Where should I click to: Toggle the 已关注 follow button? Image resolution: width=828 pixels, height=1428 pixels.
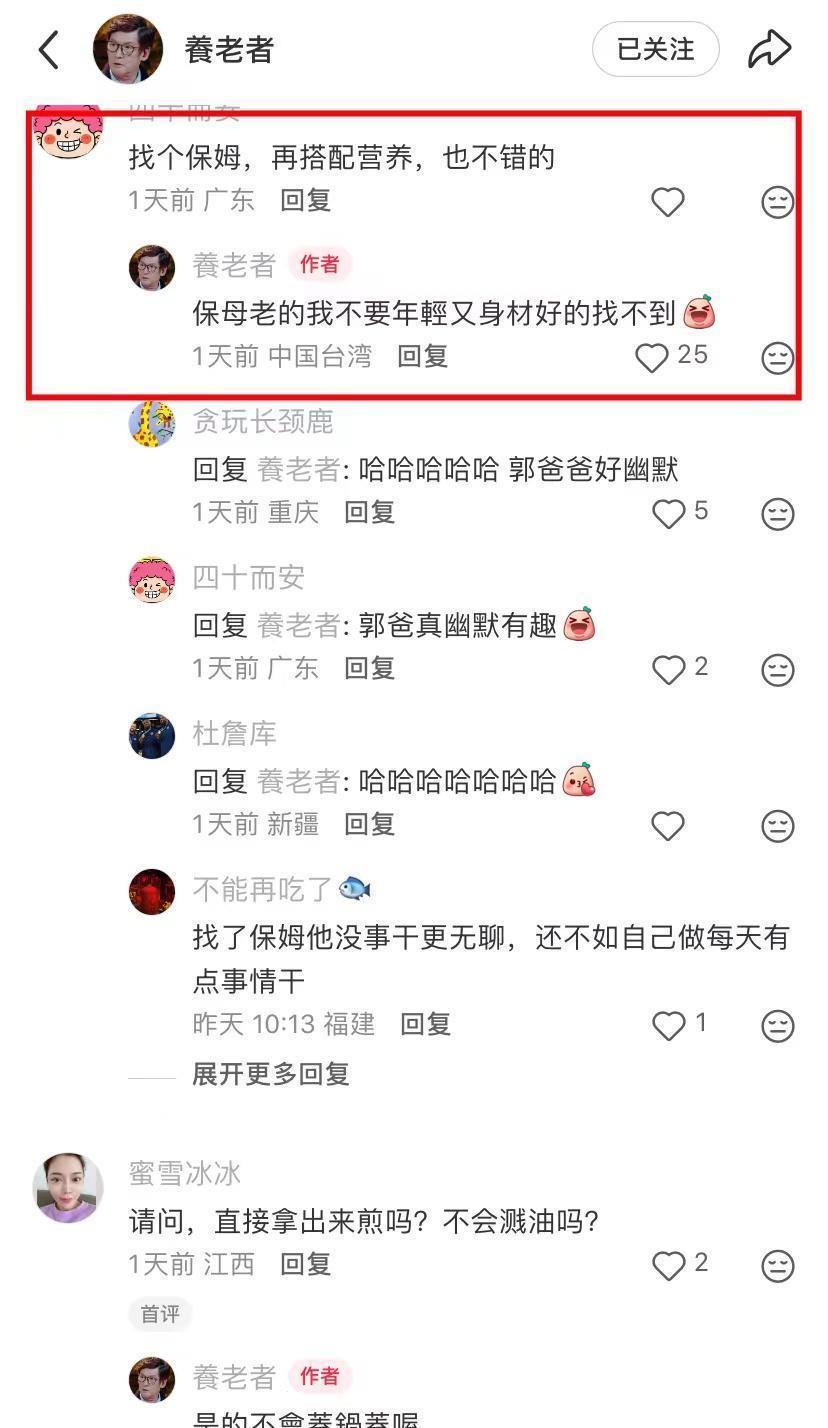(656, 49)
